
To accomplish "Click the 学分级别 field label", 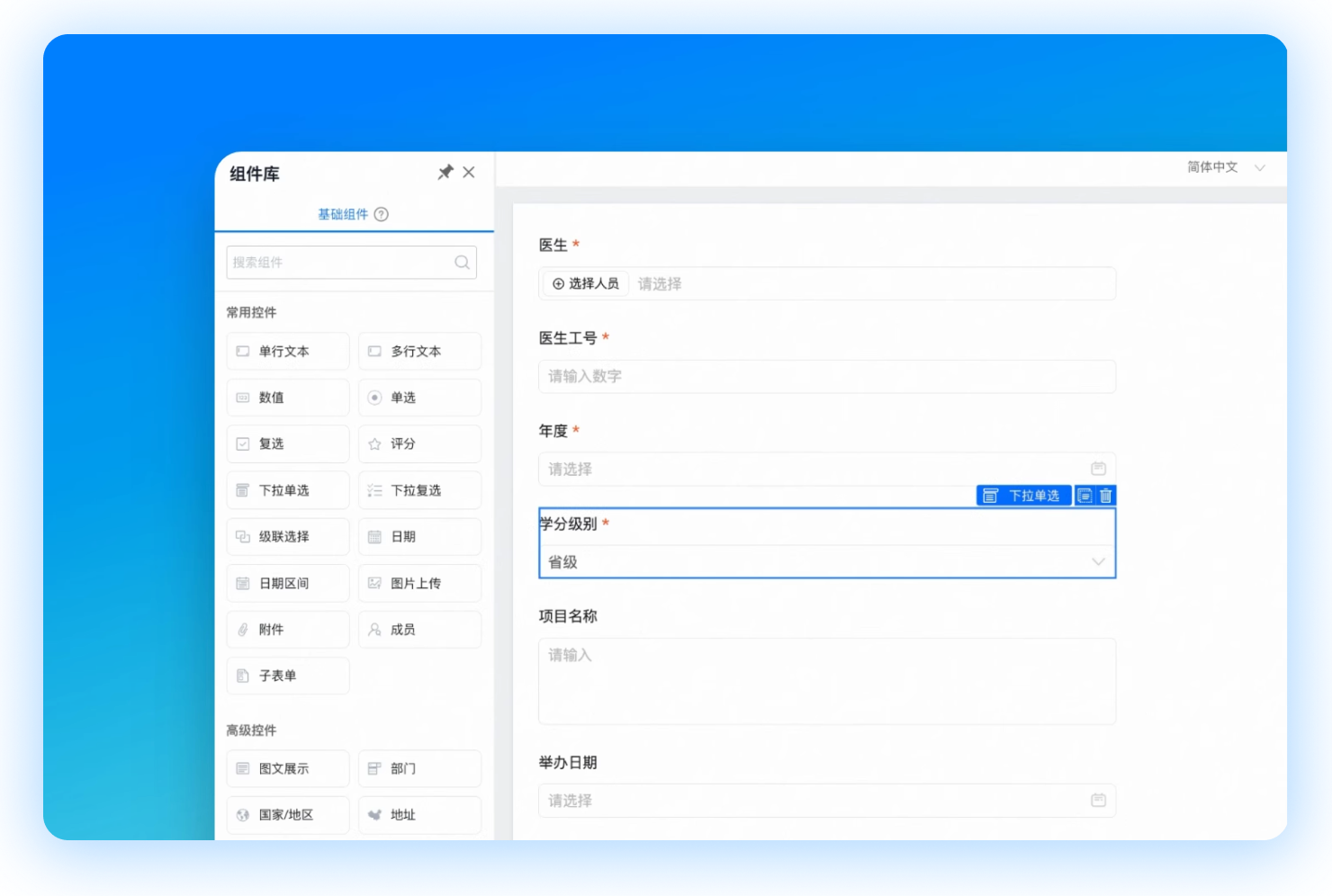I will pyautogui.click(x=569, y=524).
